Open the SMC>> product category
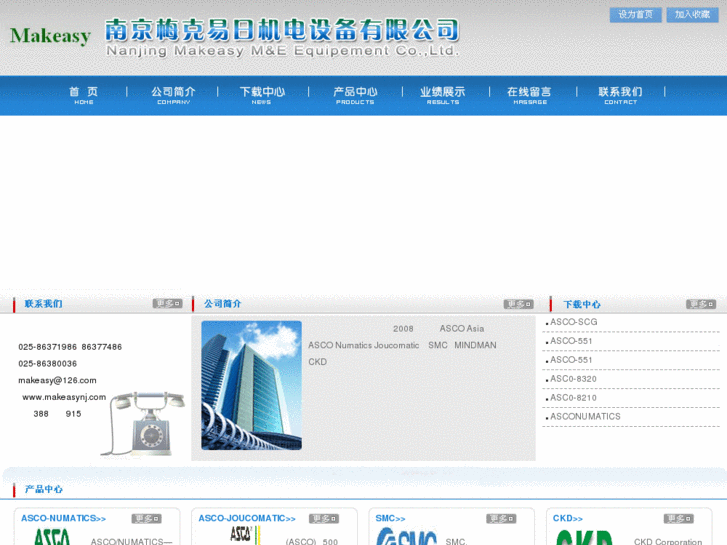 [x=390, y=519]
